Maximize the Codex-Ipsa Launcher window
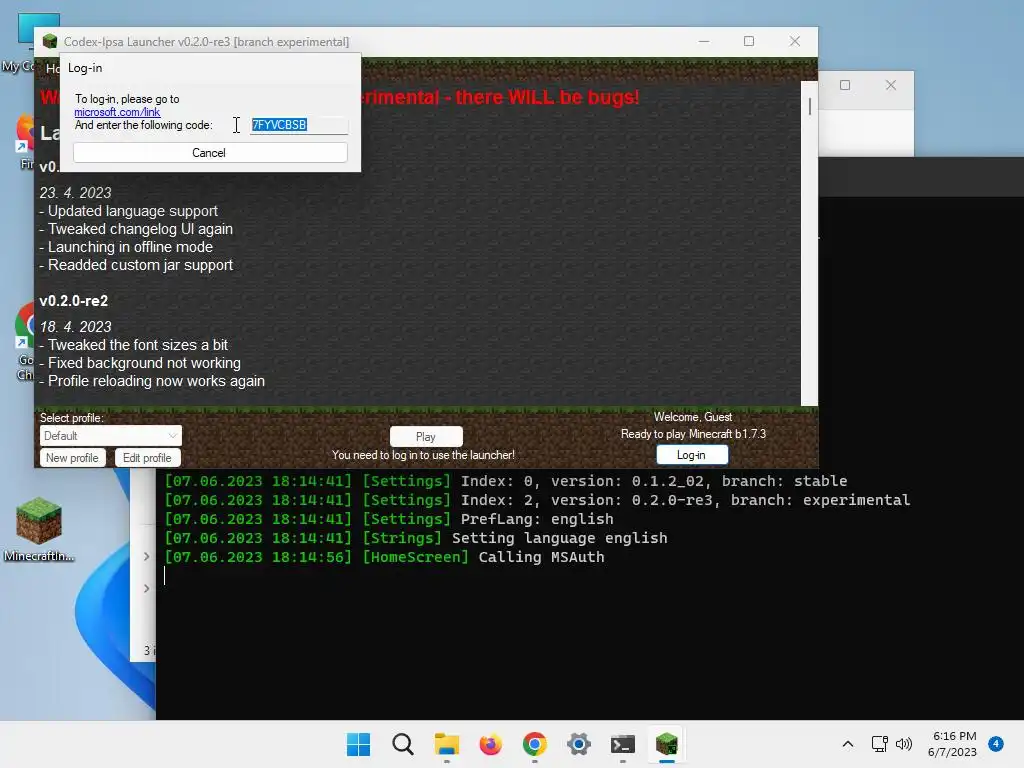1024x768 pixels. (x=749, y=41)
